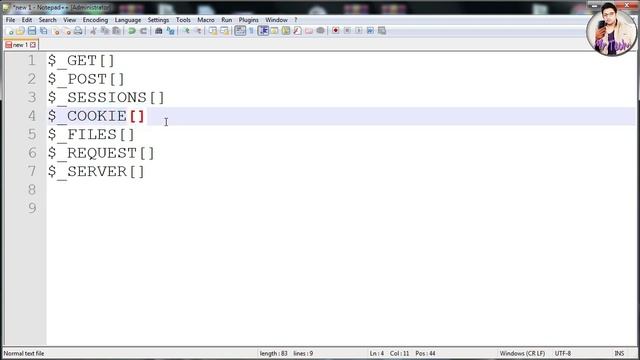
Task: Click line number 8 in the margin
Action: (x=32, y=190)
